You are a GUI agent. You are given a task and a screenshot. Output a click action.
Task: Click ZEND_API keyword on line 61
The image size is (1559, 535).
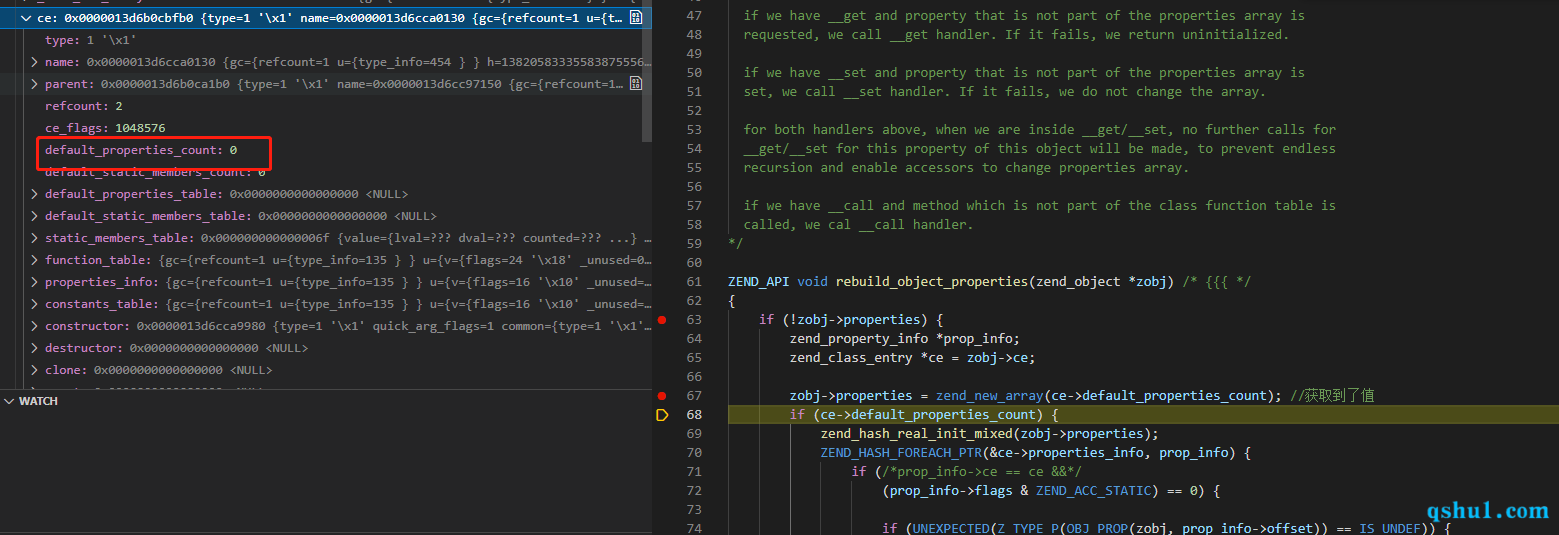[758, 282]
